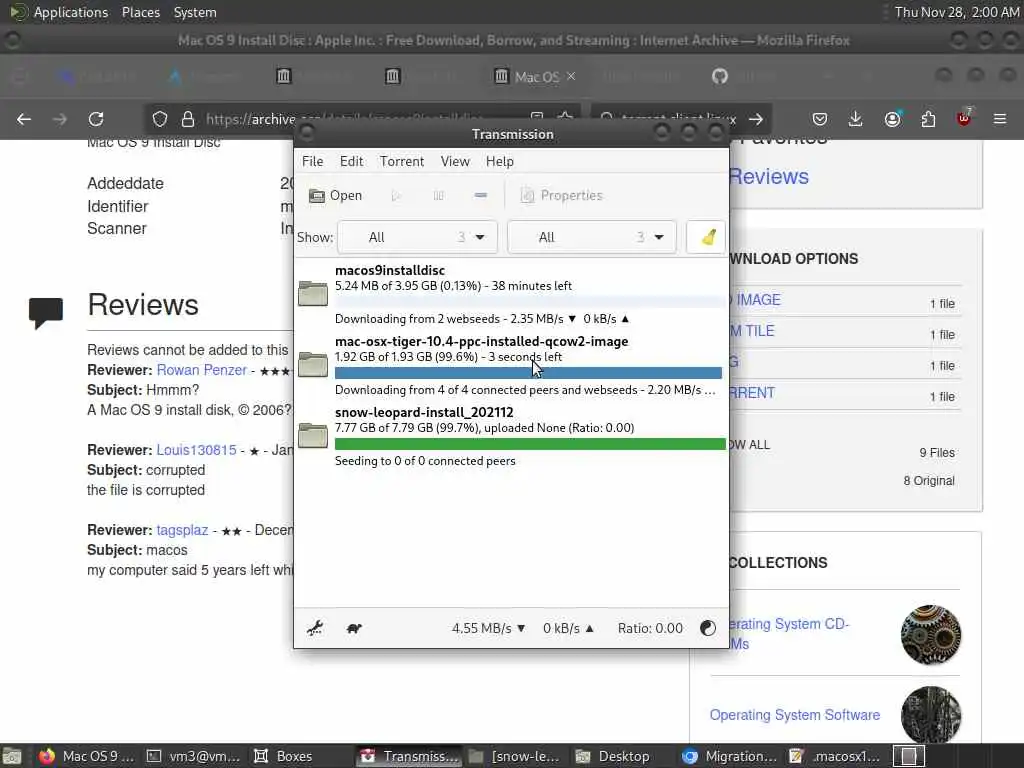Click the Reviews link in sidebar
The image size is (1024, 768).
pos(768,176)
